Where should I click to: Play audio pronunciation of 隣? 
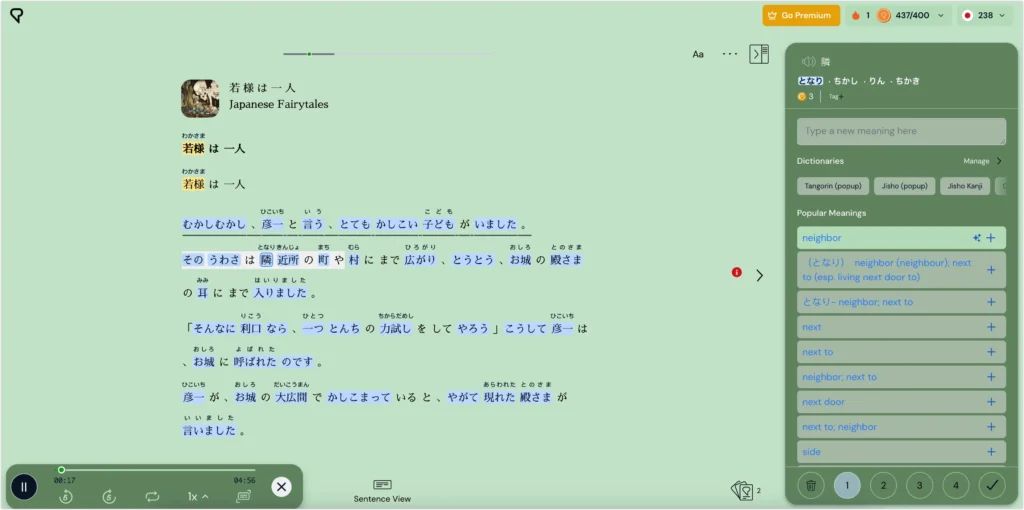tap(808, 61)
